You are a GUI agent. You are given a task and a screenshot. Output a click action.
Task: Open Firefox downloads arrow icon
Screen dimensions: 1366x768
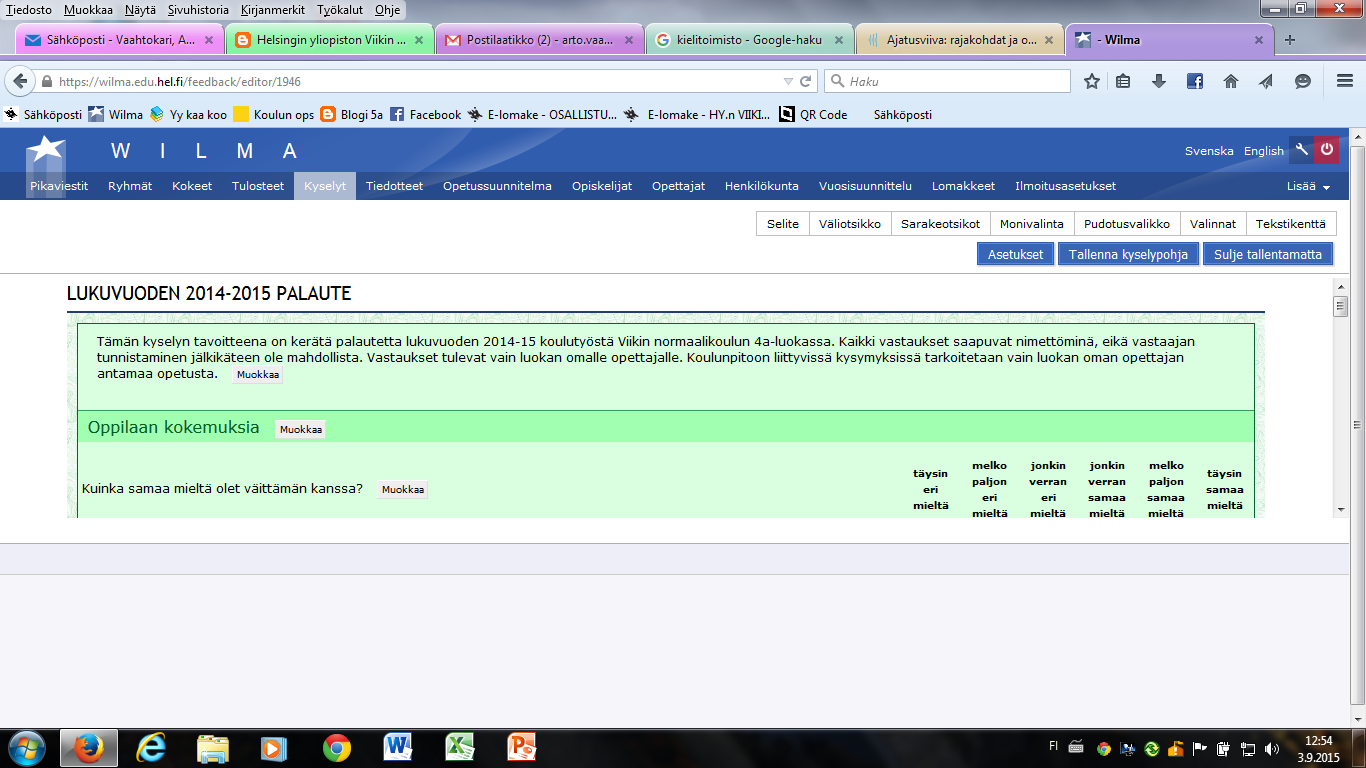1159,81
